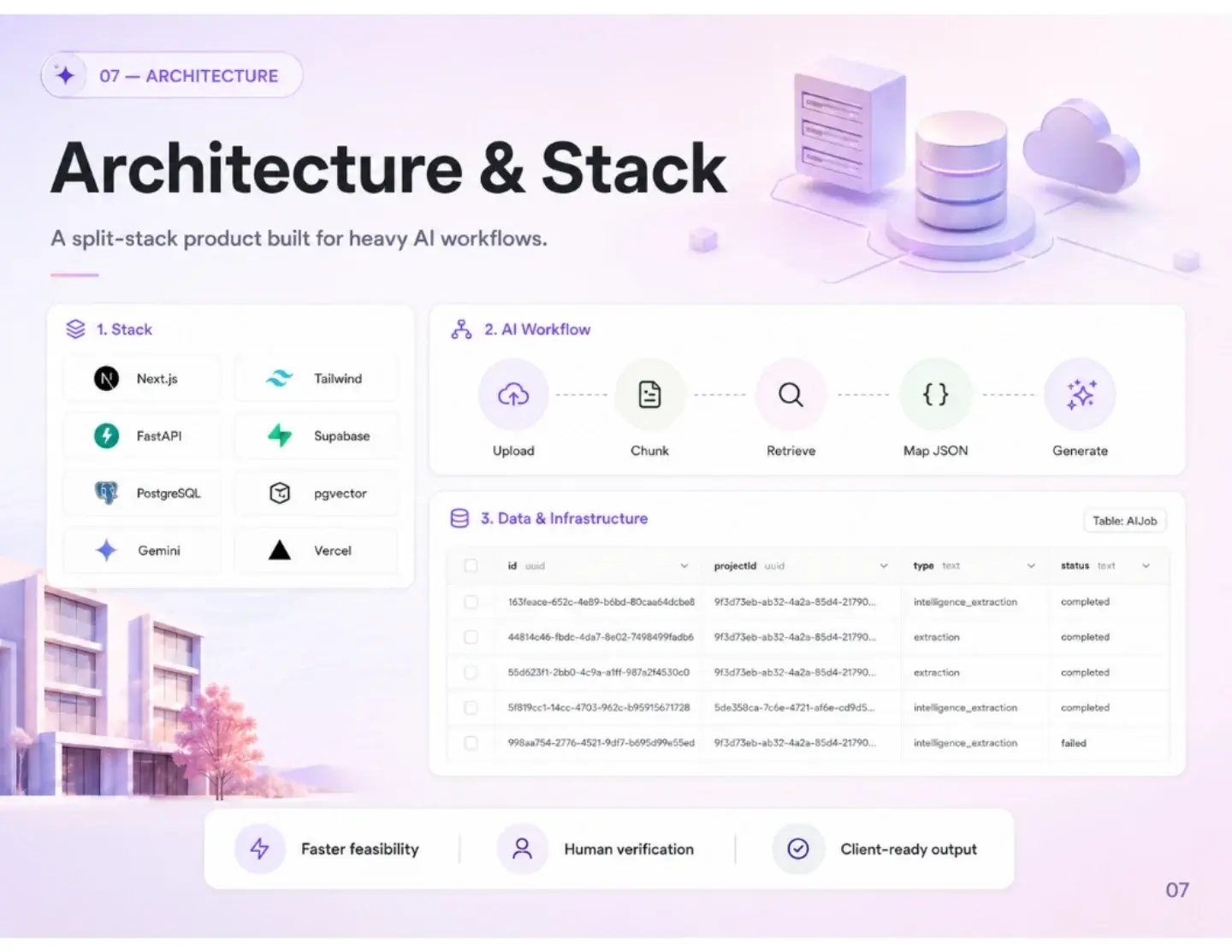Select the row checkbox for id 44814c46
This screenshot has height=952, width=1232.
point(471,637)
